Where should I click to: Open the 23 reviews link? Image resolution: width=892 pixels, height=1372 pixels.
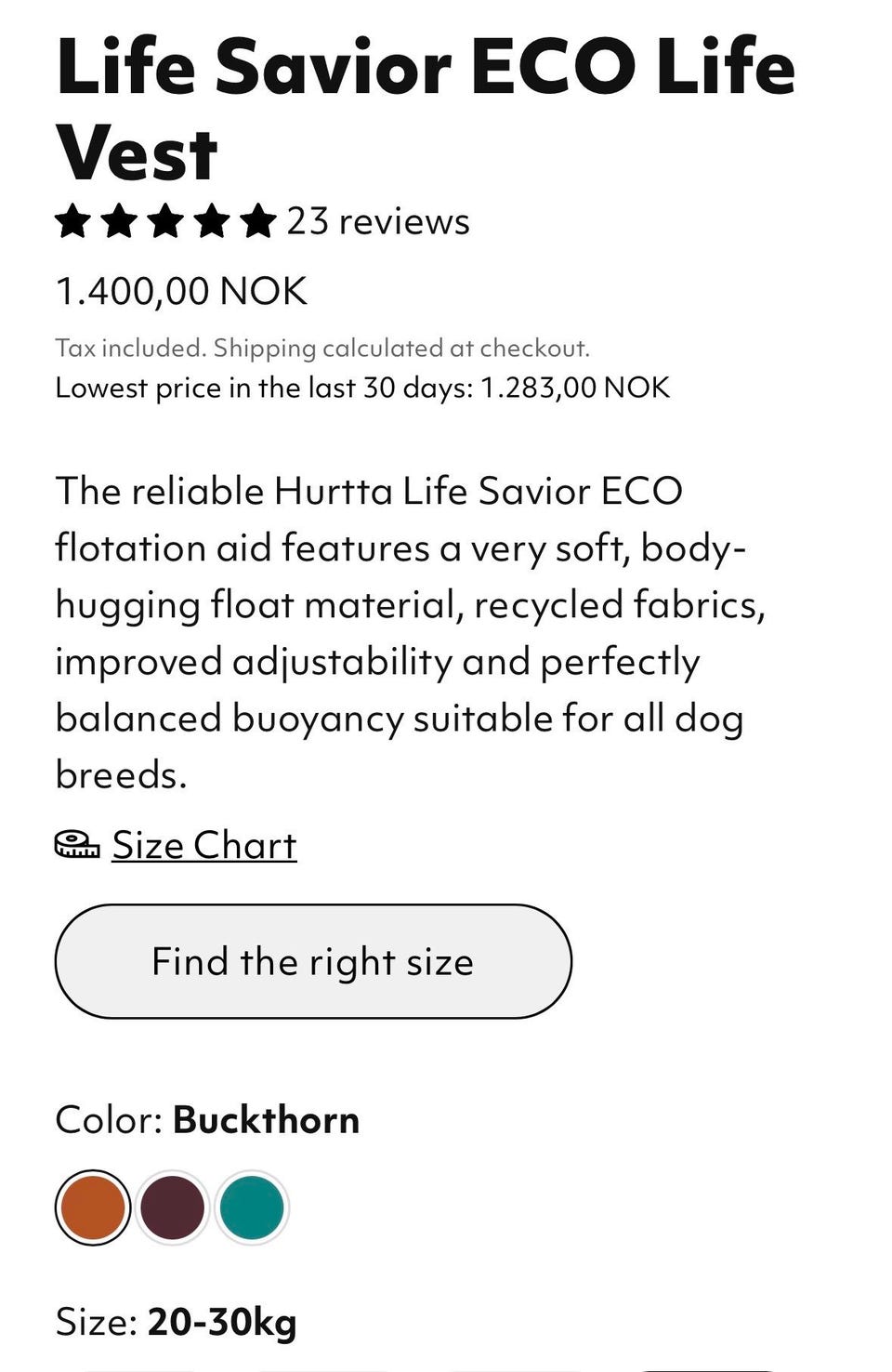378,222
